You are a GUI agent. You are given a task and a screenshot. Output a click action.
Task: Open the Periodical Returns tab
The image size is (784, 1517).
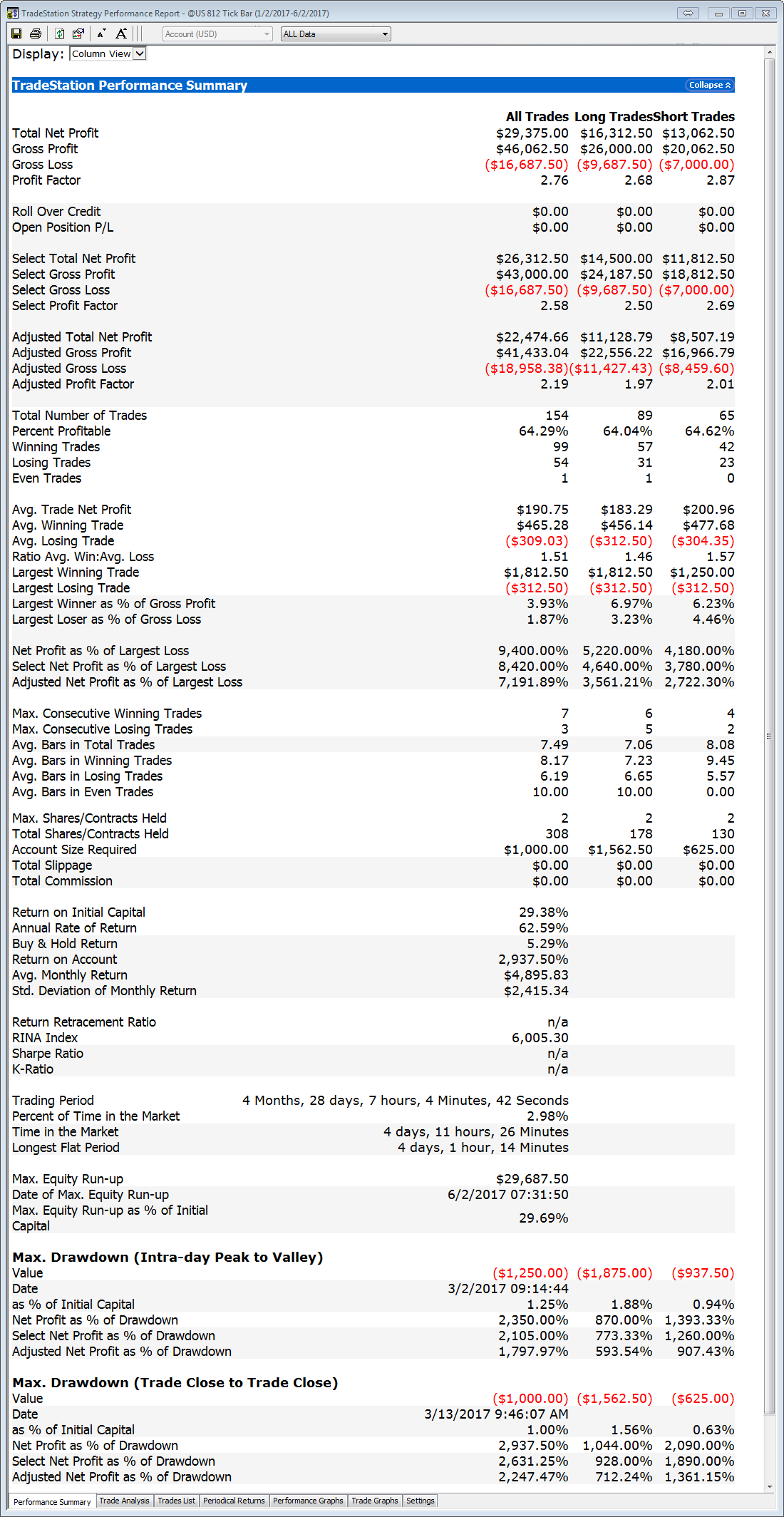point(234,1501)
